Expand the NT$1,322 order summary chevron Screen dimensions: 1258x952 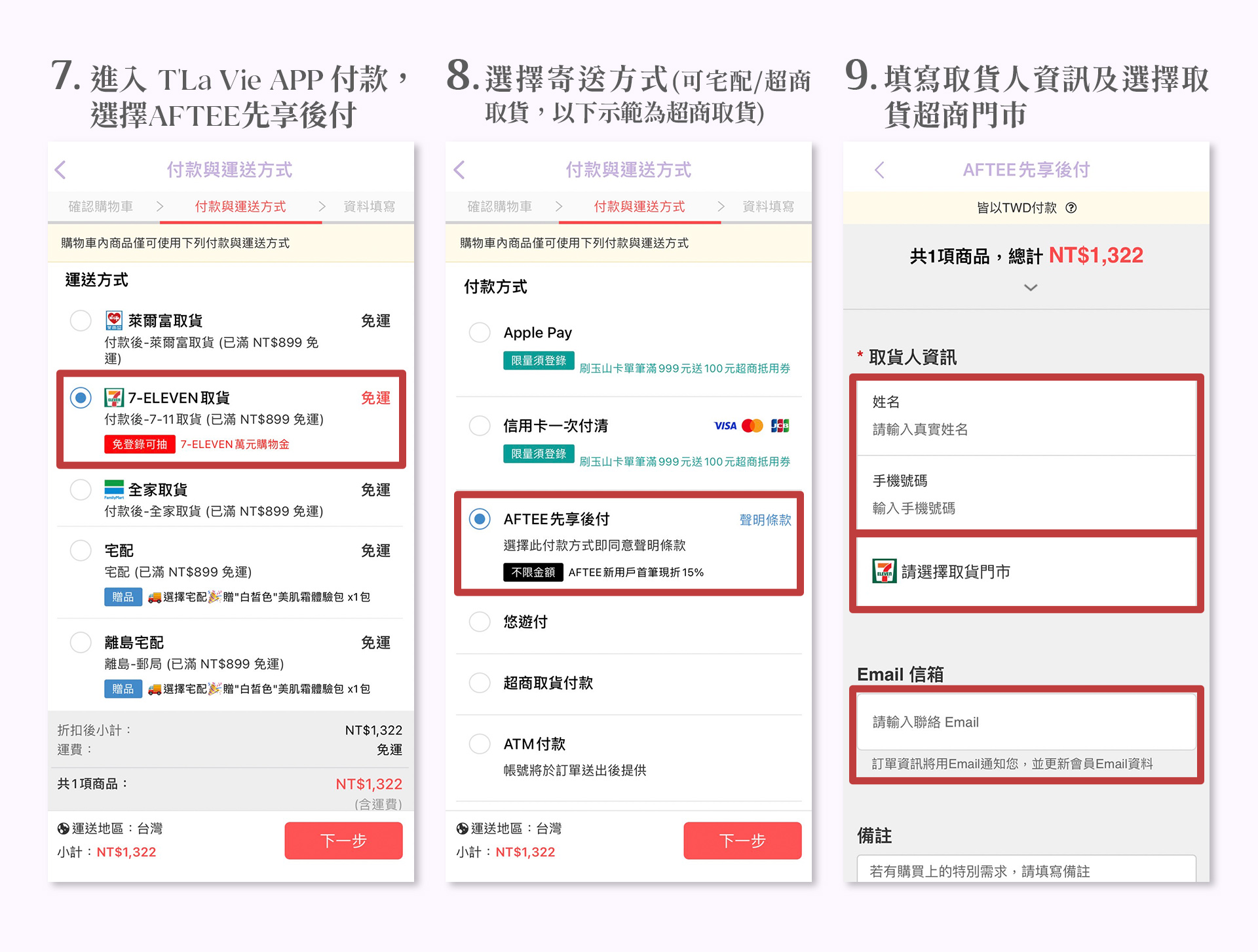[x=1031, y=288]
